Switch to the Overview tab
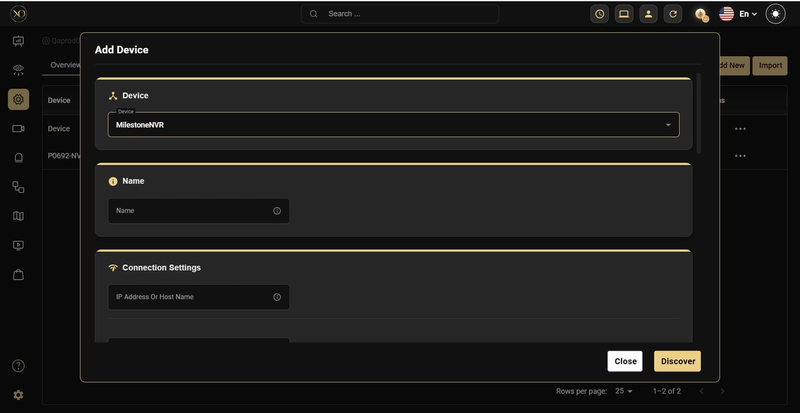This screenshot has width=800, height=413. pyautogui.click(x=65, y=65)
